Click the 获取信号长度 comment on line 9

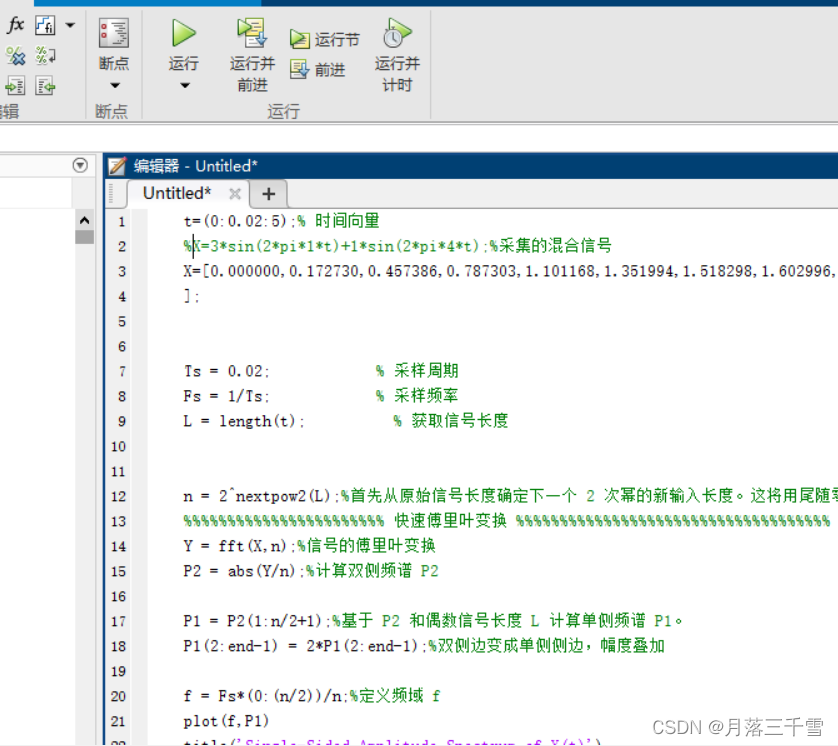451,421
